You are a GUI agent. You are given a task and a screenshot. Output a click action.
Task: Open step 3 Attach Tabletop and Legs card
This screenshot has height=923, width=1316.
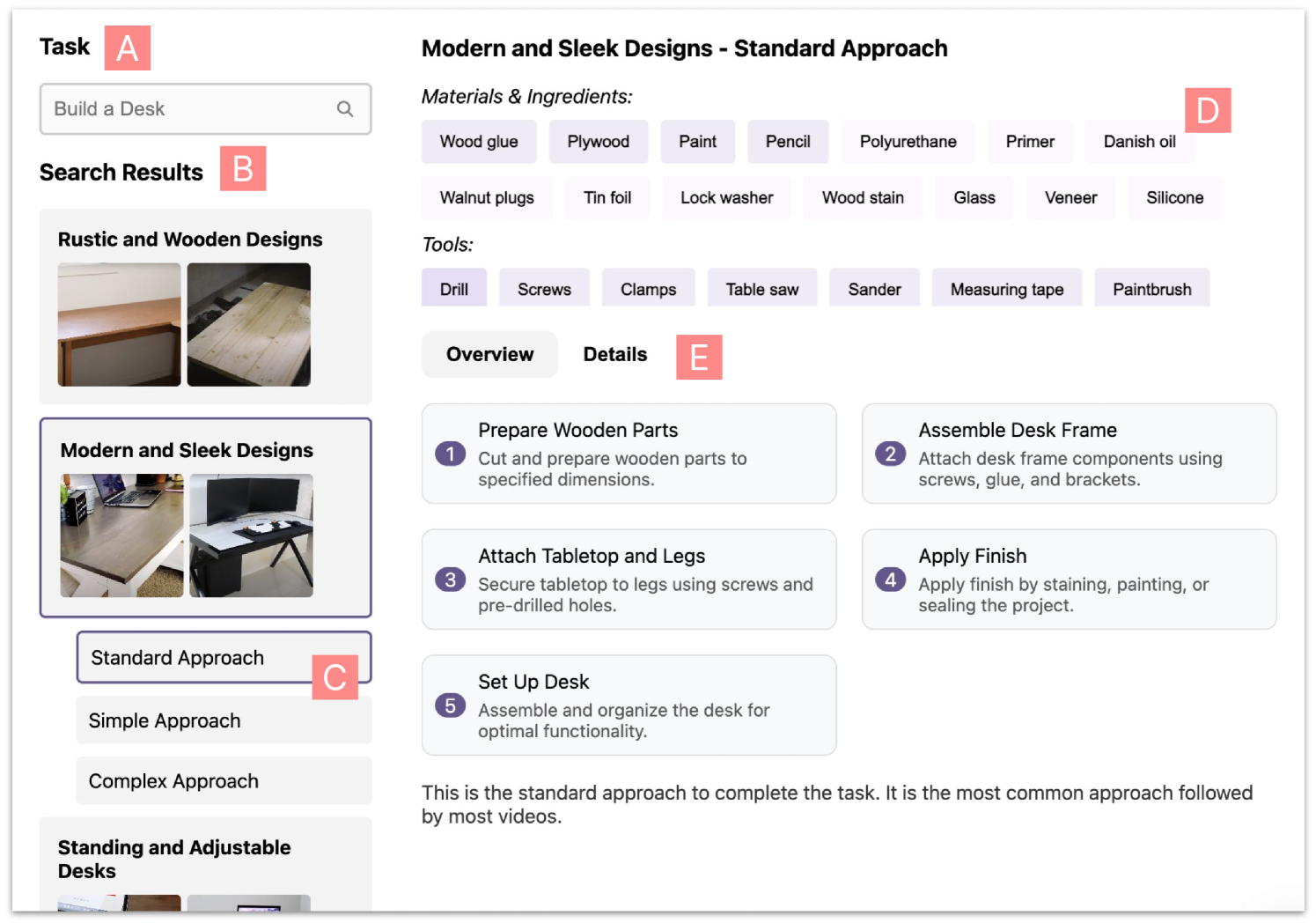(x=629, y=580)
